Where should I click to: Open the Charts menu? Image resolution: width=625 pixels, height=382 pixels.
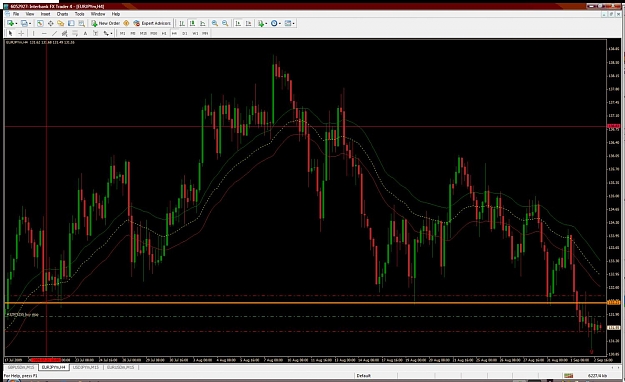[x=62, y=14]
